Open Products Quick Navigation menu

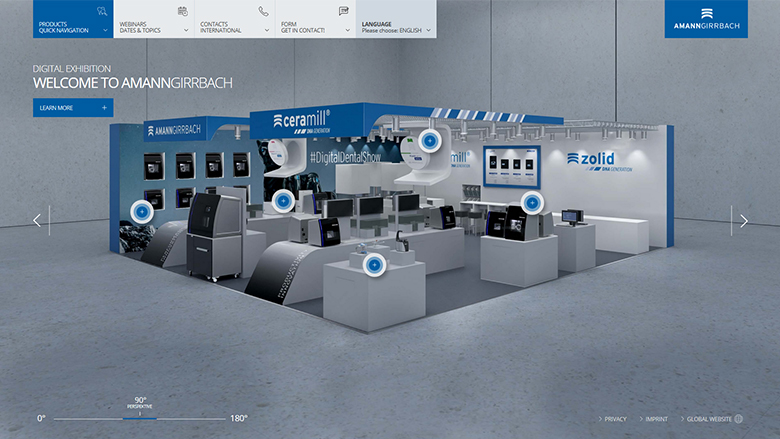pos(73,19)
